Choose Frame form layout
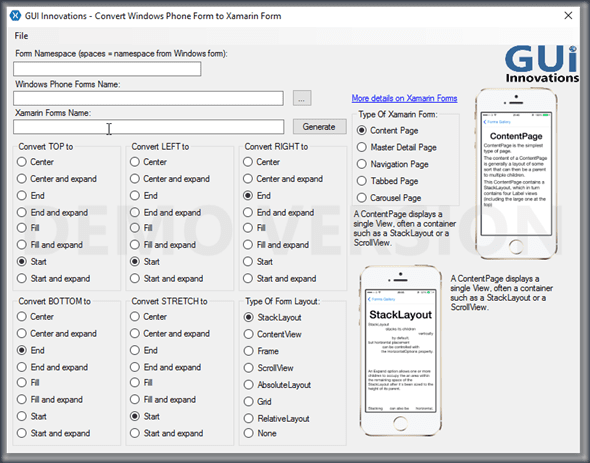Viewport: 590px width, 463px height. [x=262, y=351]
